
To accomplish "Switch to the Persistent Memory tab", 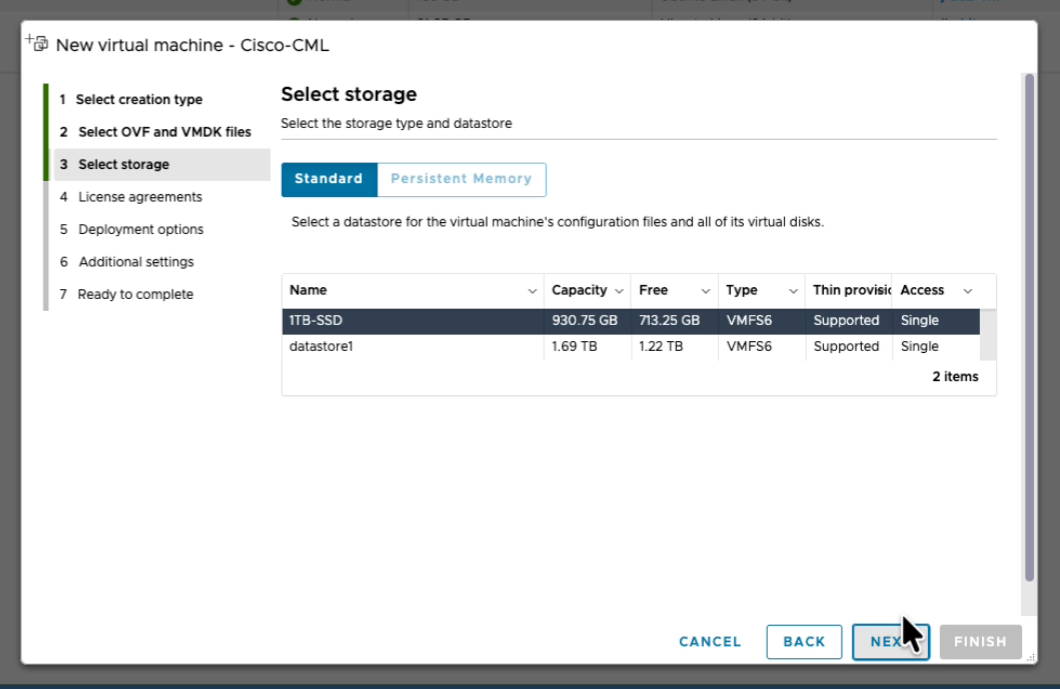I will pos(462,179).
